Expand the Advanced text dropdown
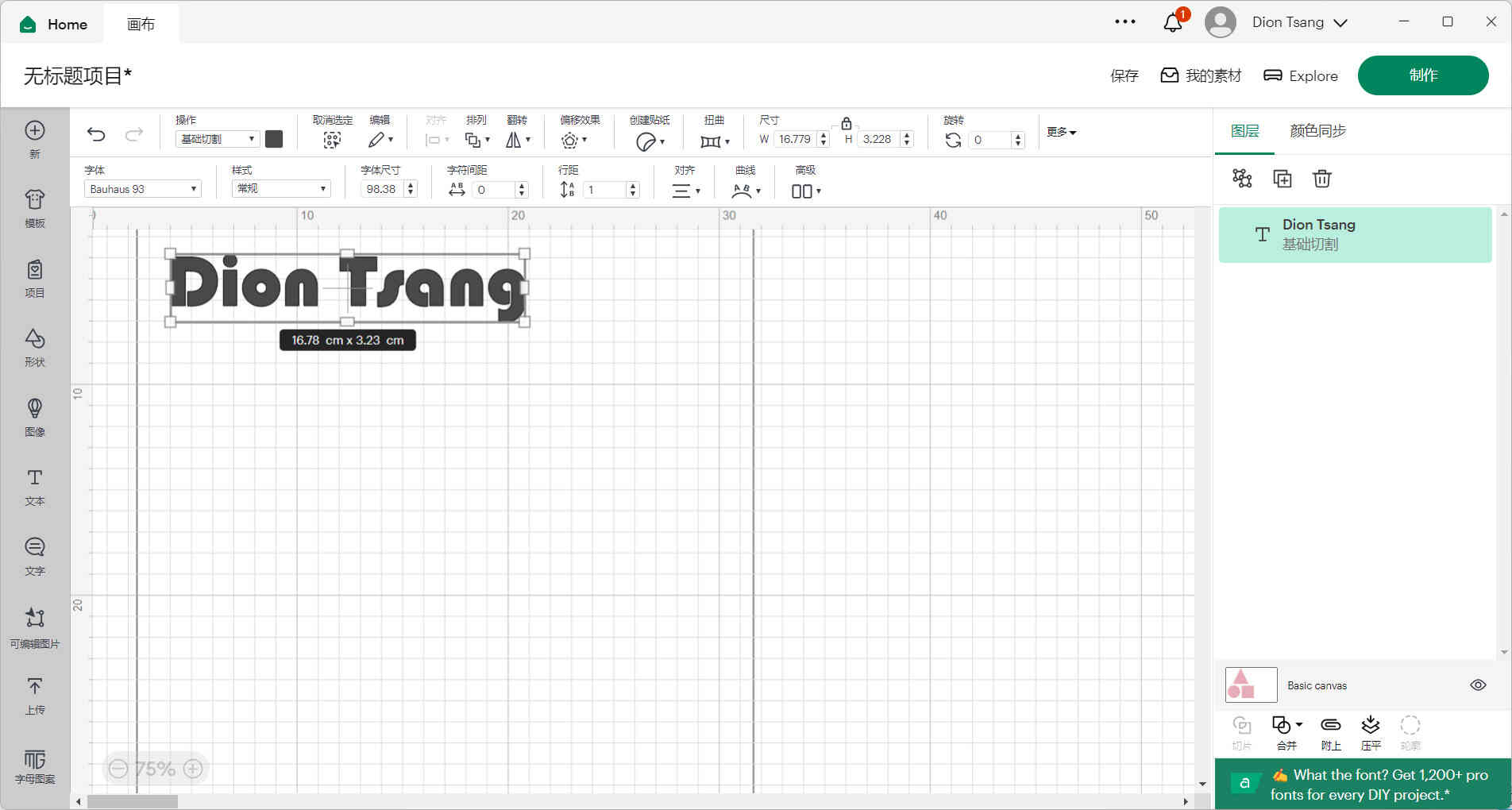This screenshot has width=1512, height=810. (806, 191)
